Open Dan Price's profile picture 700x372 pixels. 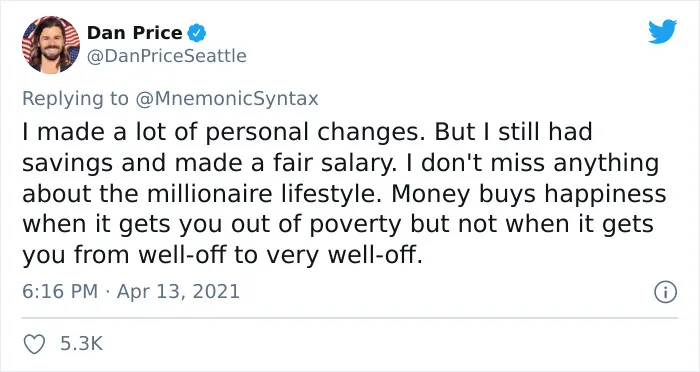point(51,44)
